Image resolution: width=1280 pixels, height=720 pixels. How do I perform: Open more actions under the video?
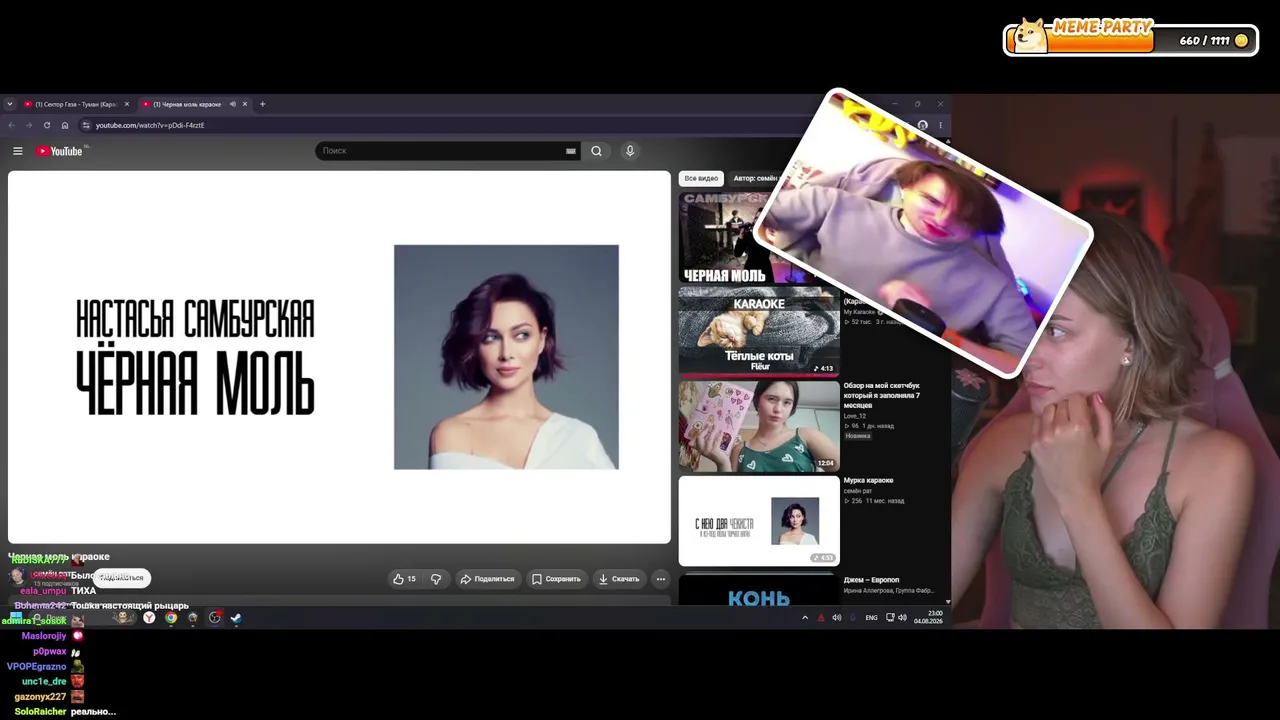click(660, 579)
